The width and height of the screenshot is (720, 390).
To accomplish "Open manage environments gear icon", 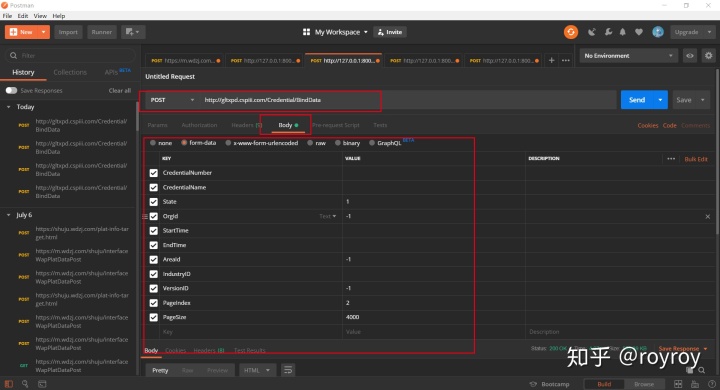I will (x=709, y=56).
